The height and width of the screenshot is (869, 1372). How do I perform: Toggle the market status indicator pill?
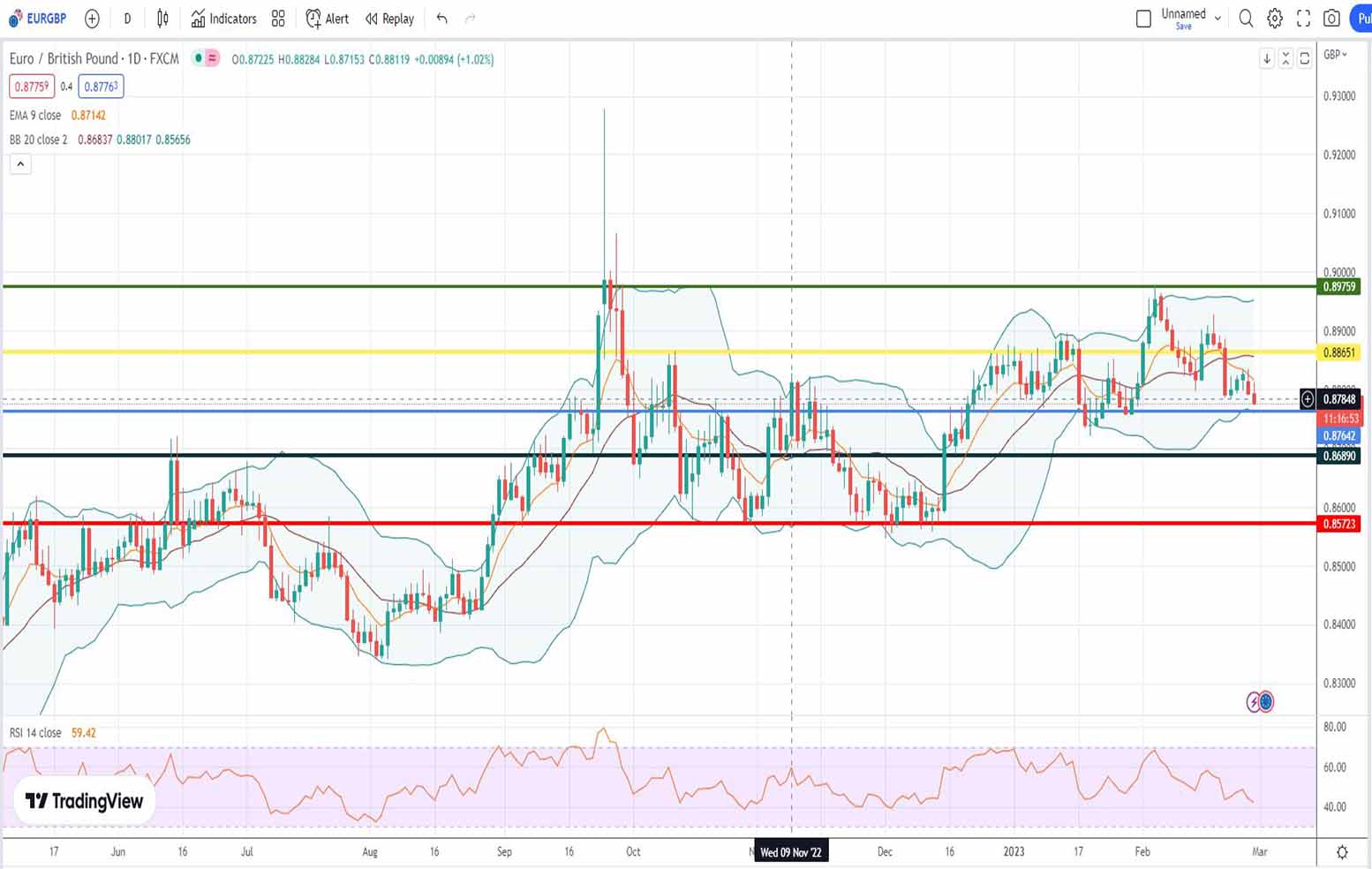pyautogui.click(x=207, y=58)
